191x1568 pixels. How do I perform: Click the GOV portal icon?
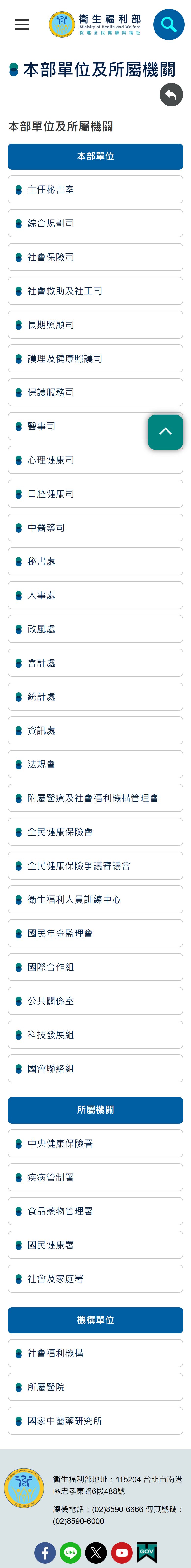point(147,1552)
